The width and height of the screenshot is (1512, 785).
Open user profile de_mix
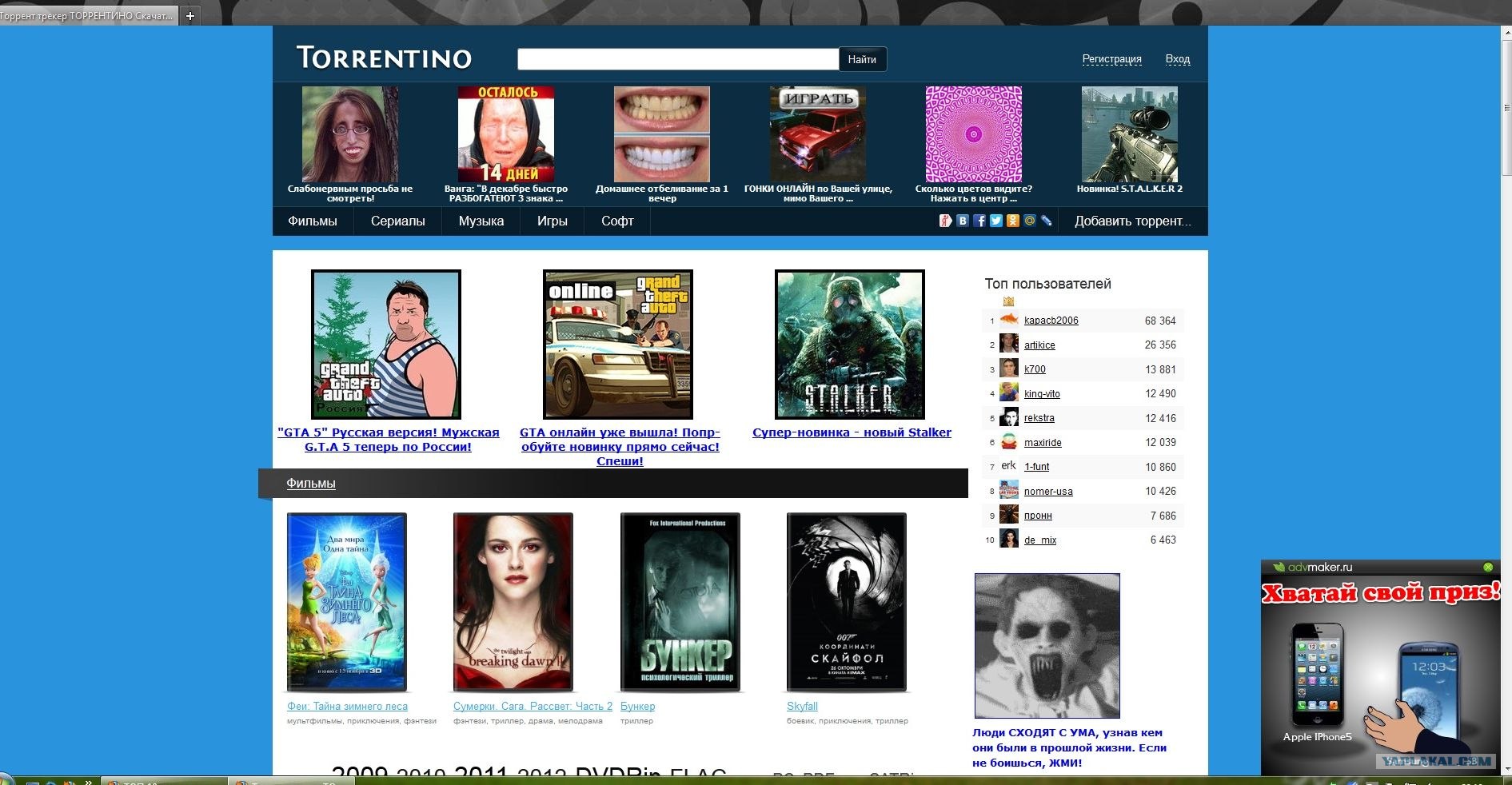pos(1040,540)
